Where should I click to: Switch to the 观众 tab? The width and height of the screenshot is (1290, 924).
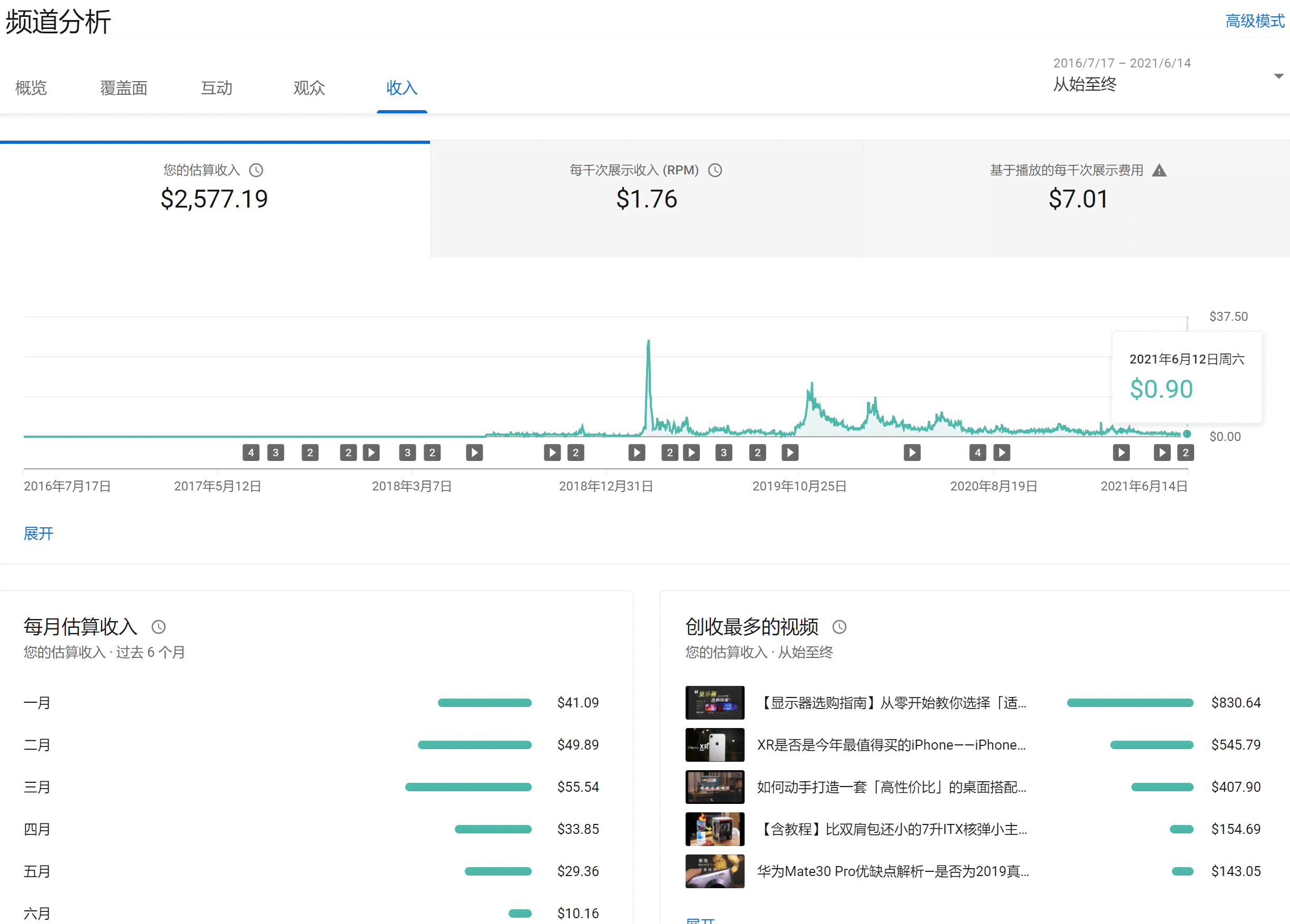click(x=309, y=87)
